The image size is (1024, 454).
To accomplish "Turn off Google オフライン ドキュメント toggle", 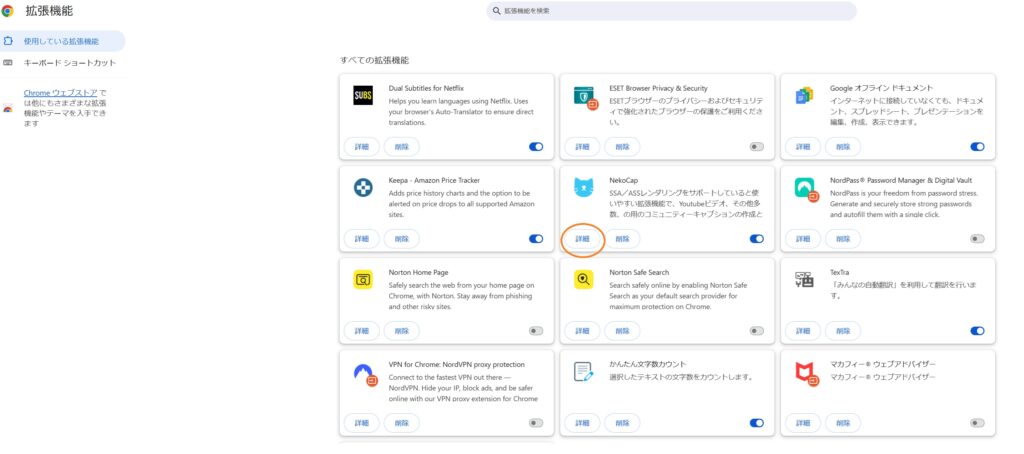I will [x=977, y=147].
